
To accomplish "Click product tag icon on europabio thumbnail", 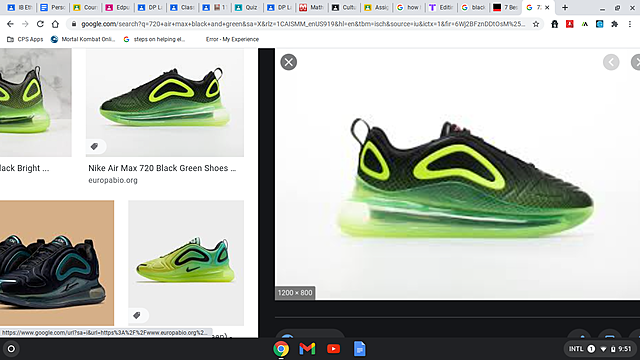I will (x=95, y=146).
